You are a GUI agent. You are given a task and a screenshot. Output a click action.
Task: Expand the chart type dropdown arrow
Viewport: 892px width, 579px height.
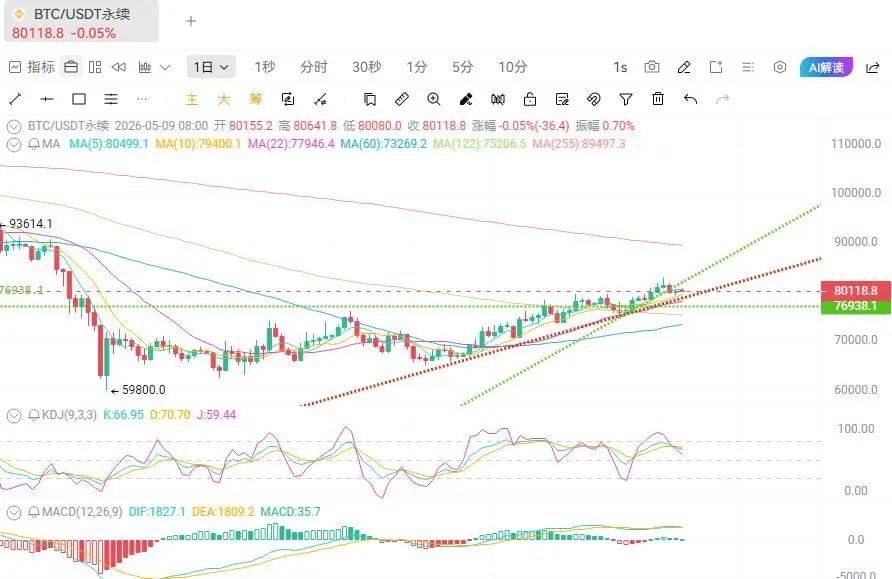[x=165, y=68]
